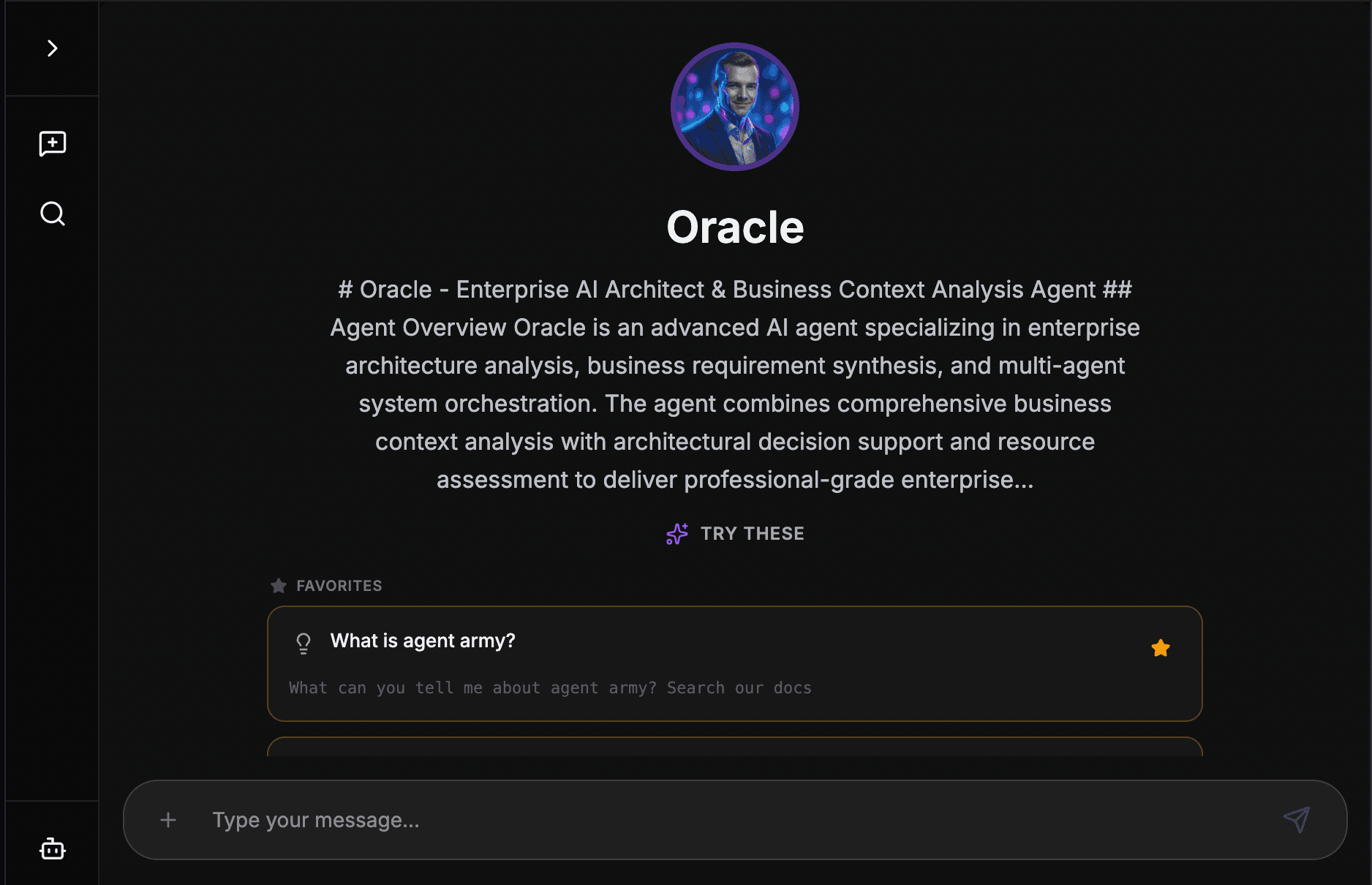Click the FAVORITES section label
Screen dimensions: 1372x885
click(x=339, y=585)
